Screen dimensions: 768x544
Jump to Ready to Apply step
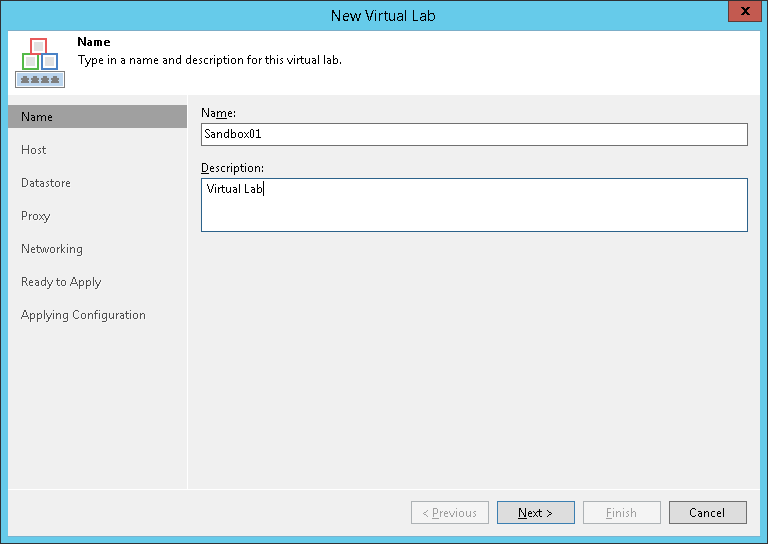61,282
